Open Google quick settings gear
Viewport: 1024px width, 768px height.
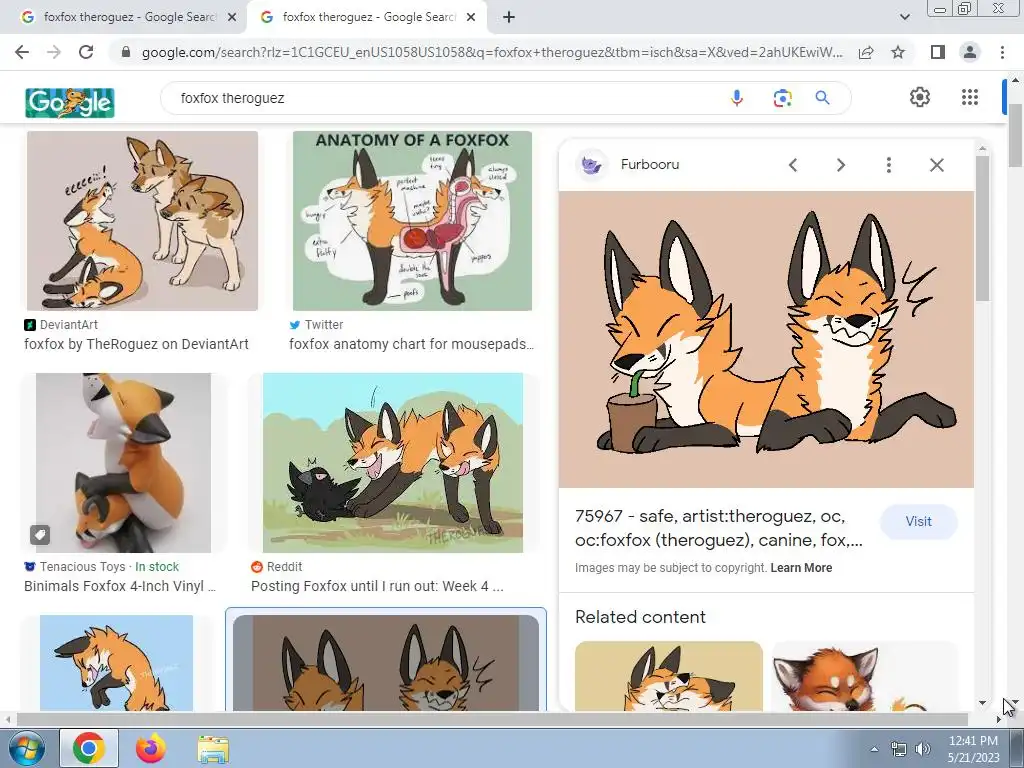[920, 97]
